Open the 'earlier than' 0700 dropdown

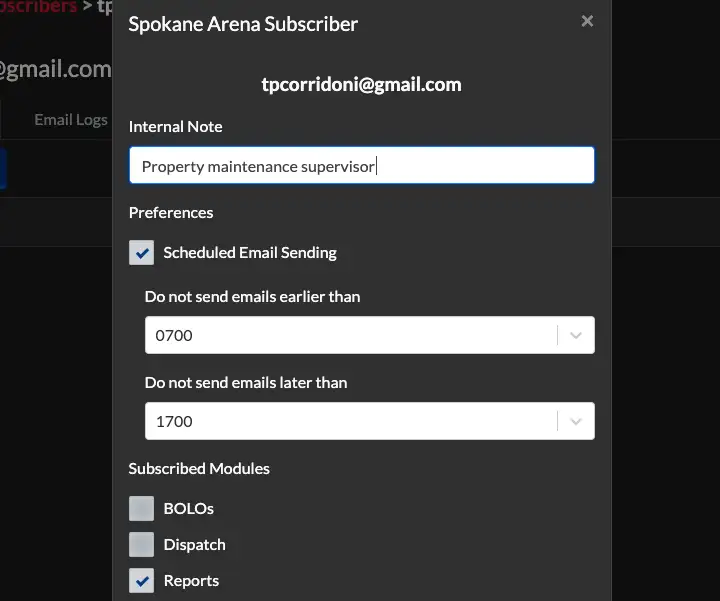click(370, 335)
